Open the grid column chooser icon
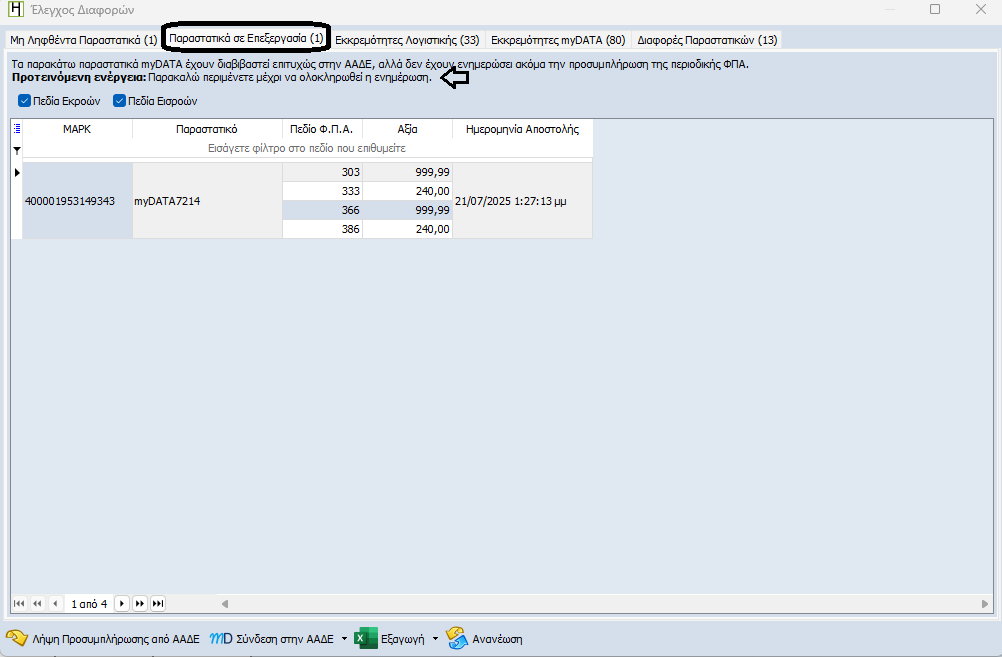The image size is (1002, 657). tap(16, 128)
